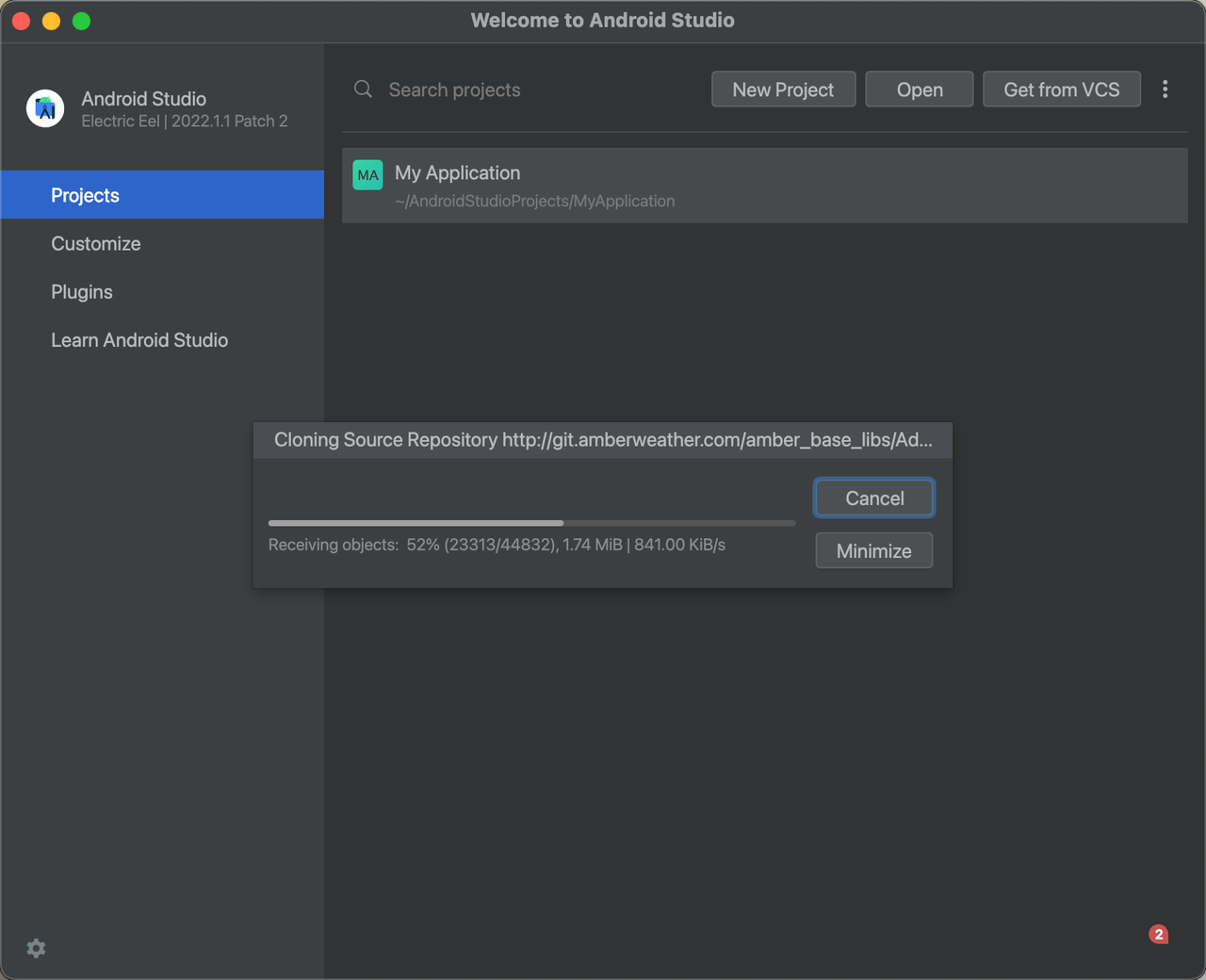Image resolution: width=1206 pixels, height=980 pixels.
Task: Click the cloning progress bar
Action: click(x=531, y=523)
